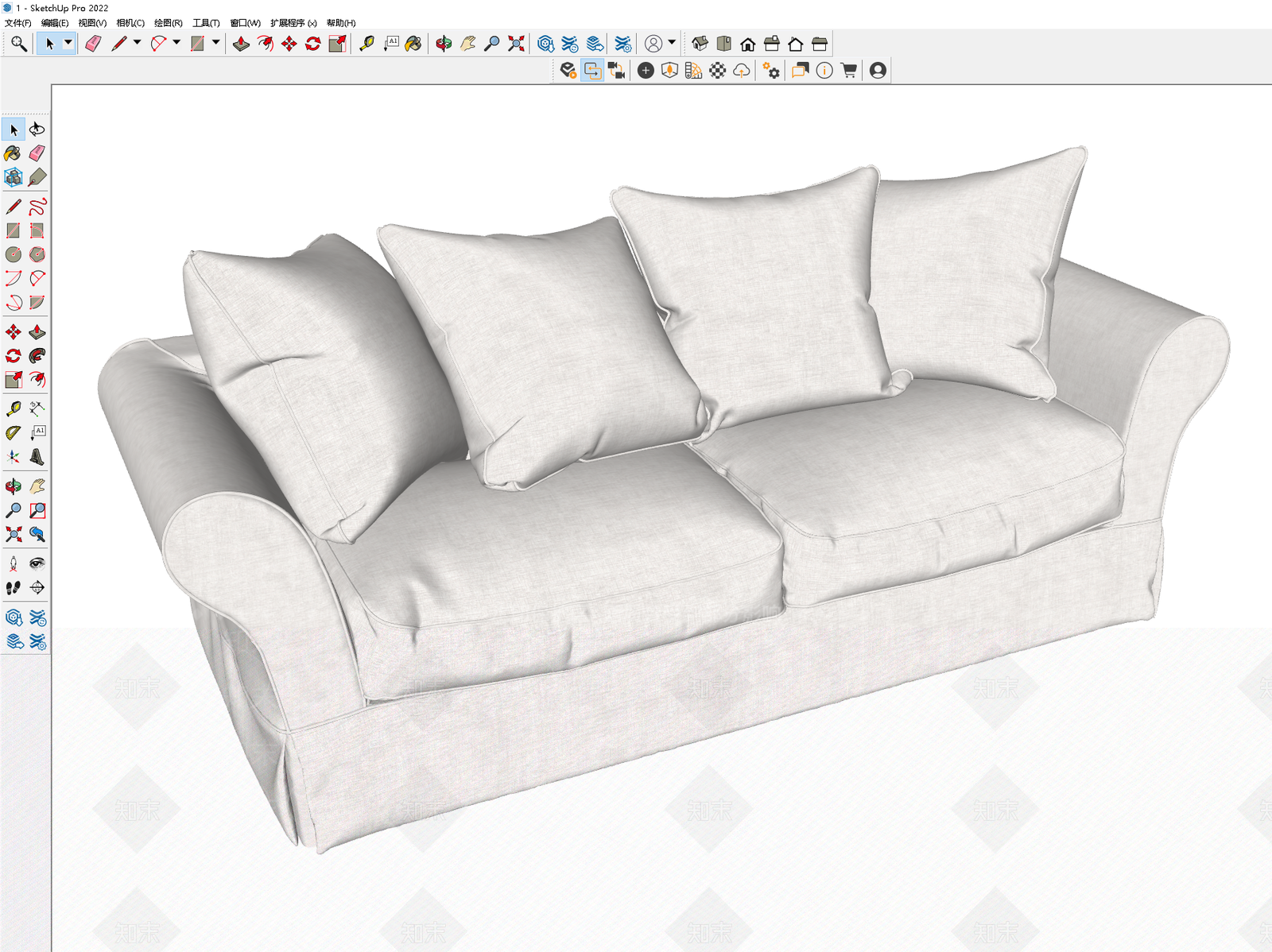
Task: Open the 扩展程序(x) menu
Action: (x=293, y=23)
